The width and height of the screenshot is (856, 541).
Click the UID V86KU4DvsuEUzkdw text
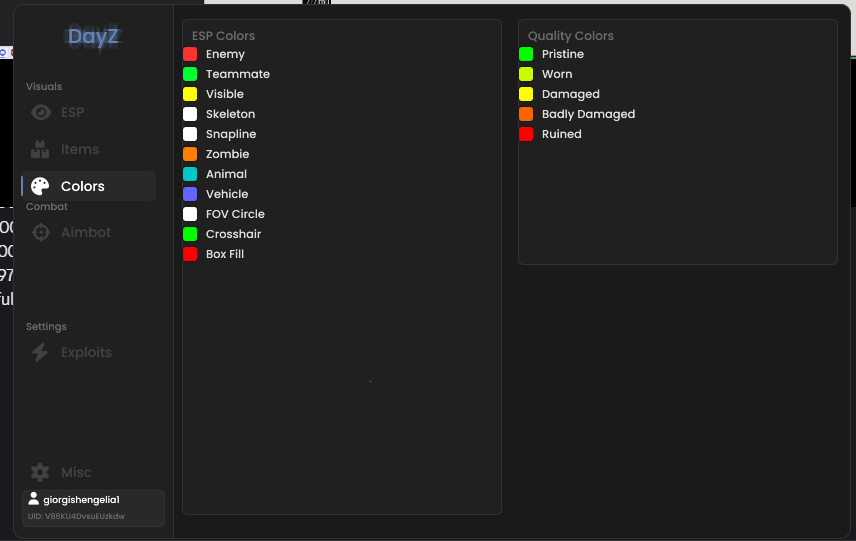76,516
